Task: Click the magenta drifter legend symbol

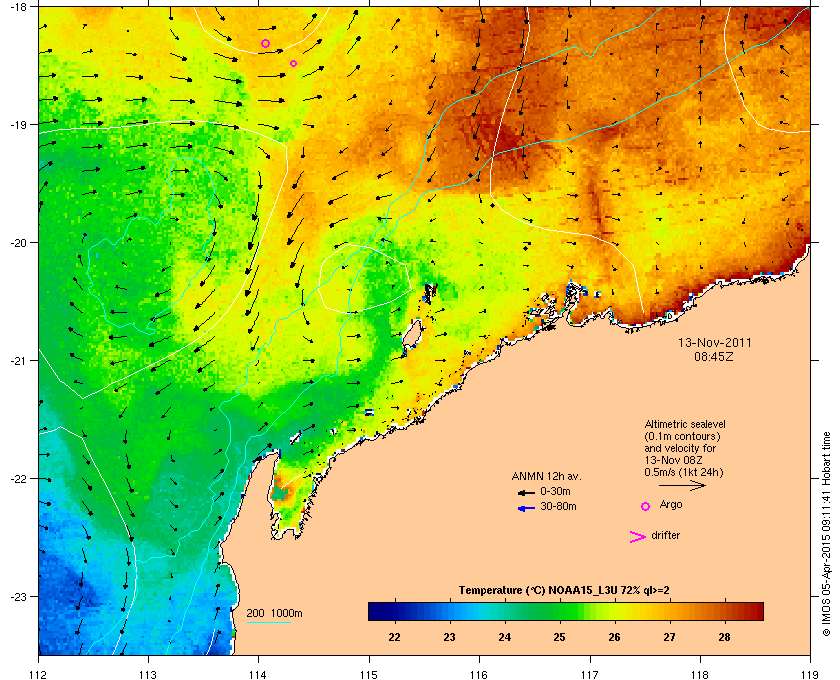Action: 637,537
